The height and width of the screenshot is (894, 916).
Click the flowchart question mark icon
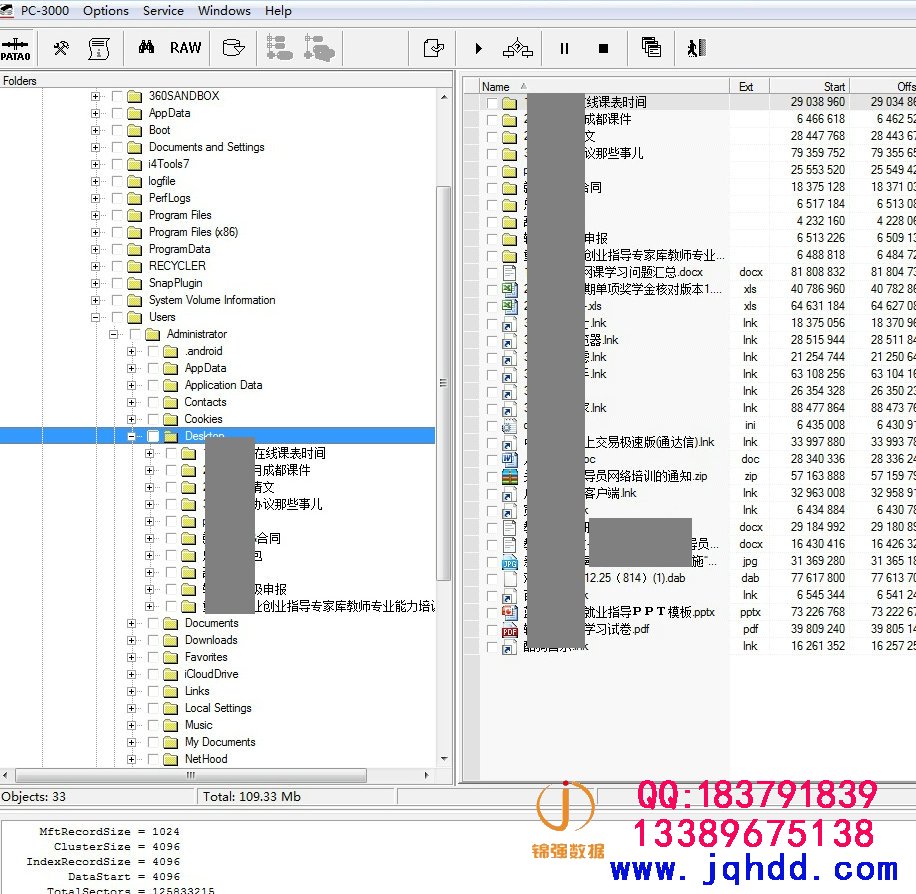coord(518,48)
